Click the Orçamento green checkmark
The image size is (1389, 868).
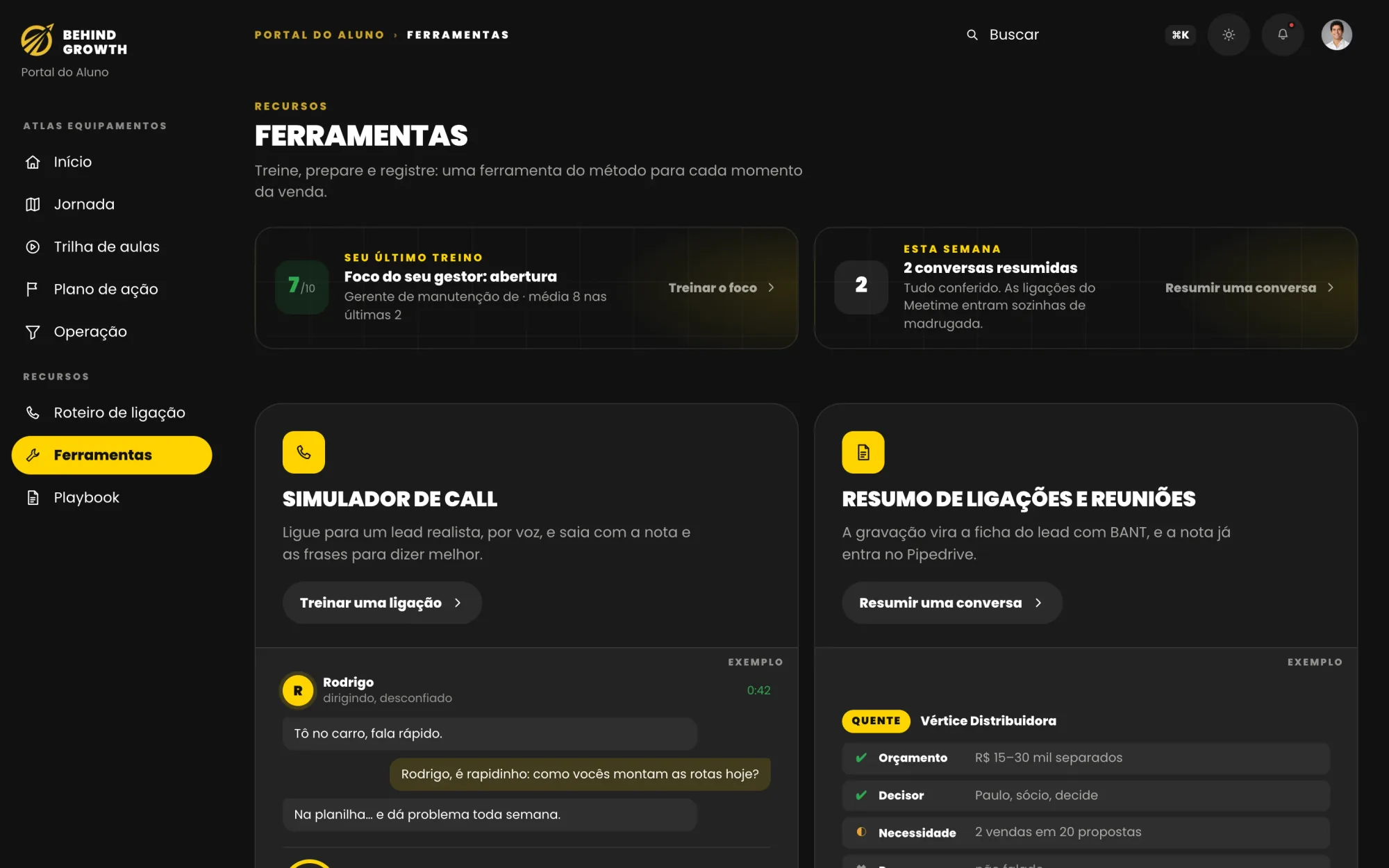pos(861,758)
